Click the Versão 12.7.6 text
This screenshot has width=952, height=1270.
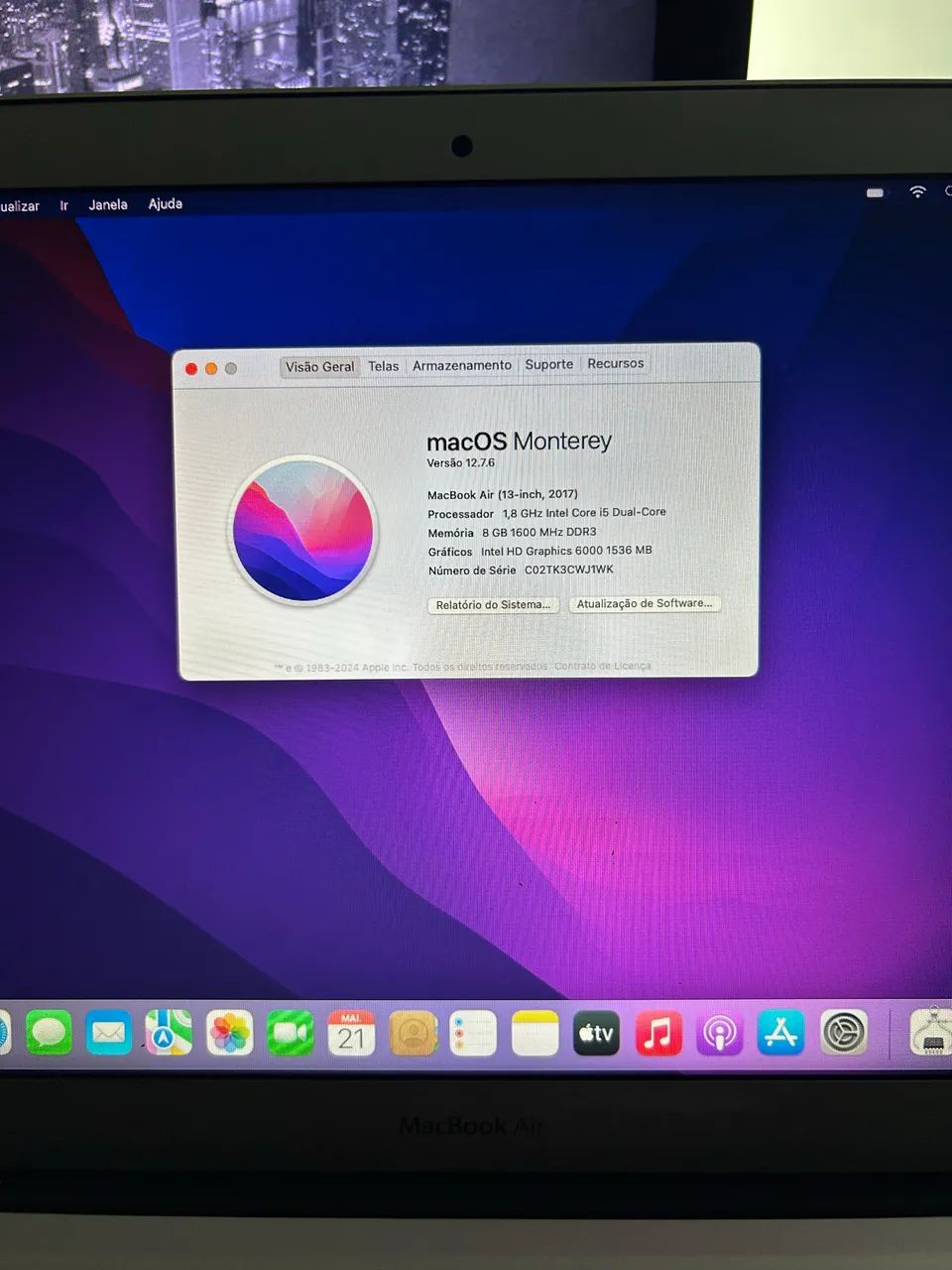click(460, 463)
